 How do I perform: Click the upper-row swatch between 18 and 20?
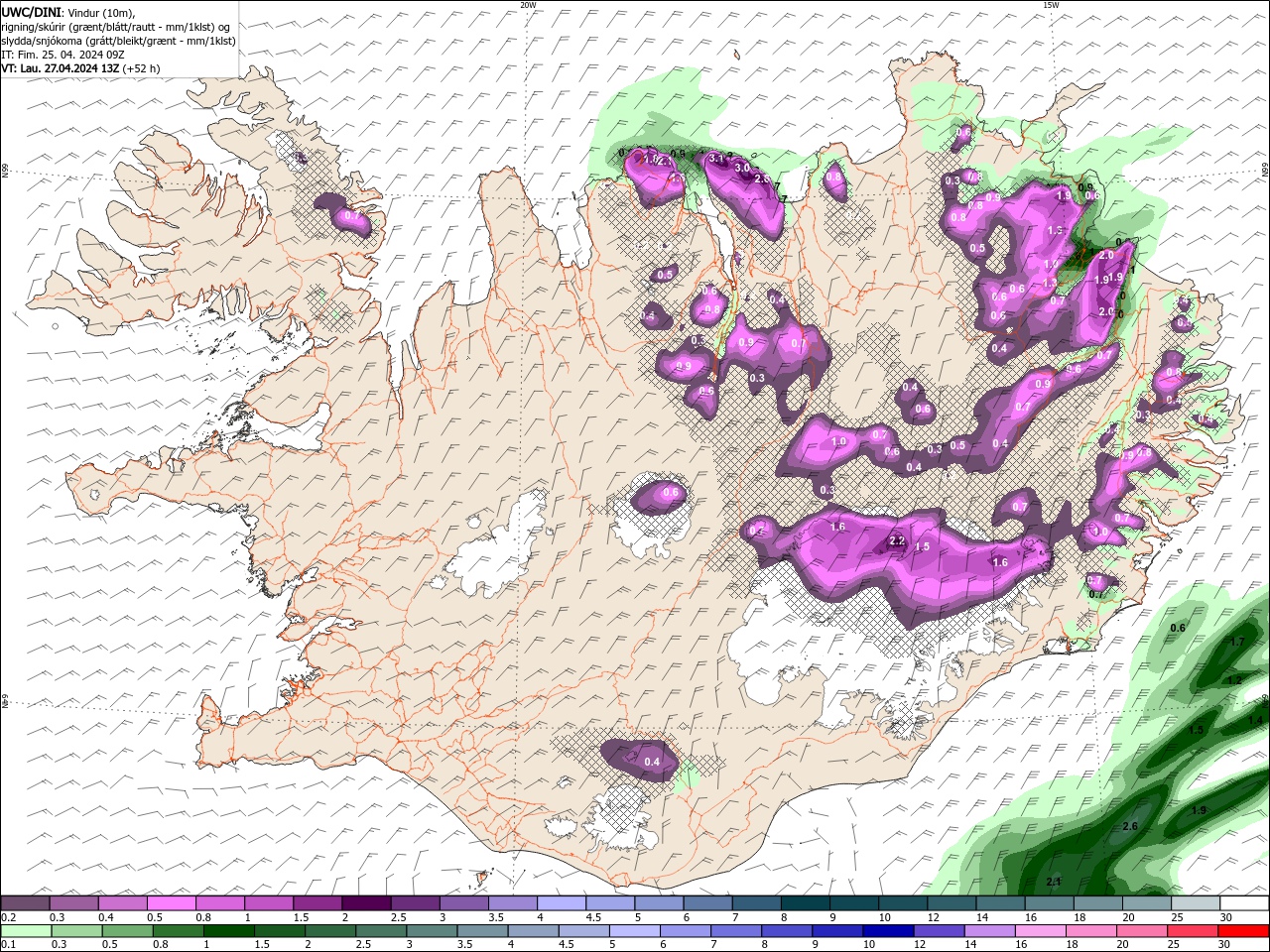click(x=1098, y=903)
